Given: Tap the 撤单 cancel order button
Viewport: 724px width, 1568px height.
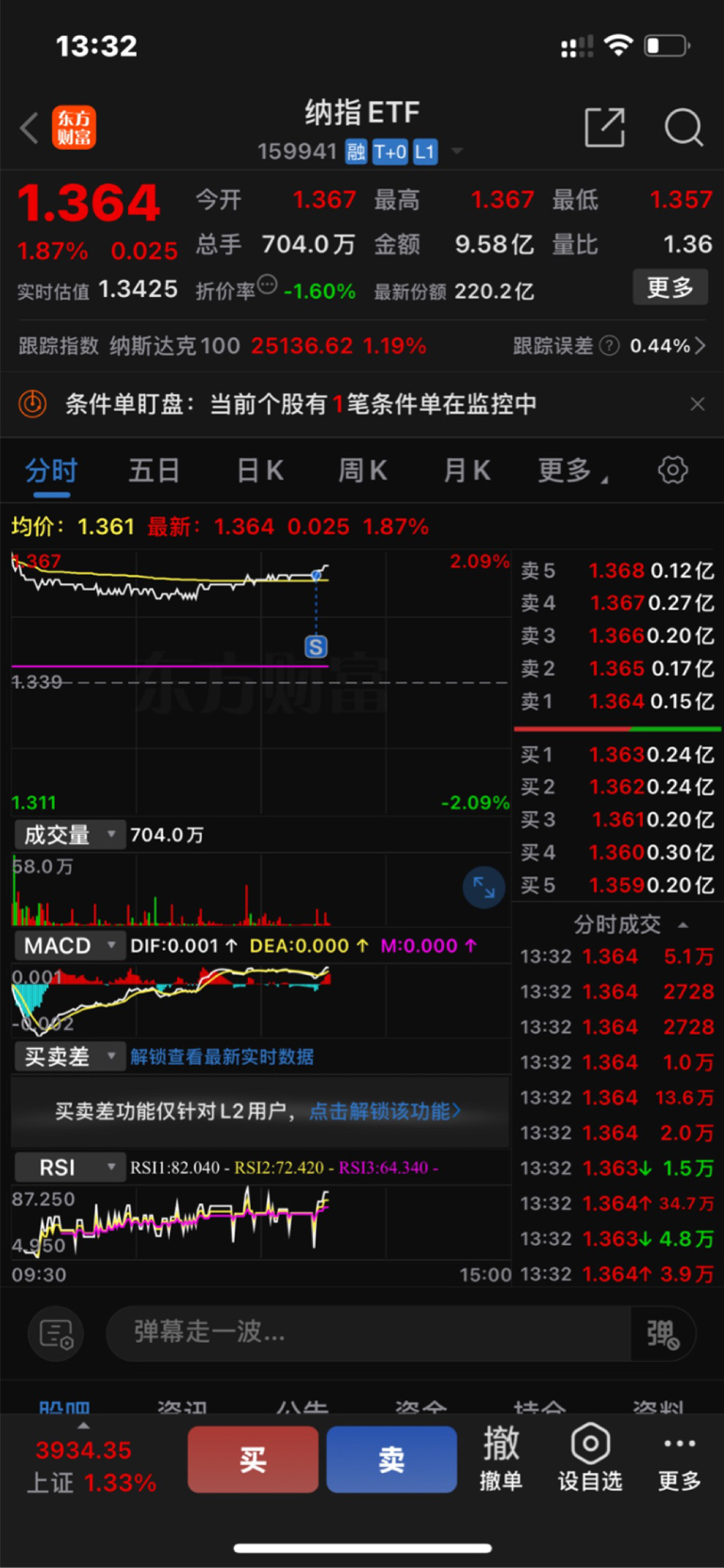Looking at the screenshot, I should (501, 1459).
